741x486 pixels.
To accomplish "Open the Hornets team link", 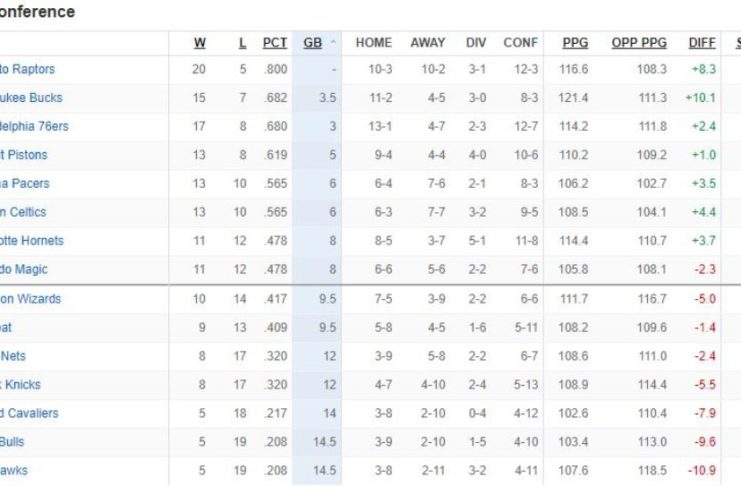I will pyautogui.click(x=32, y=241).
